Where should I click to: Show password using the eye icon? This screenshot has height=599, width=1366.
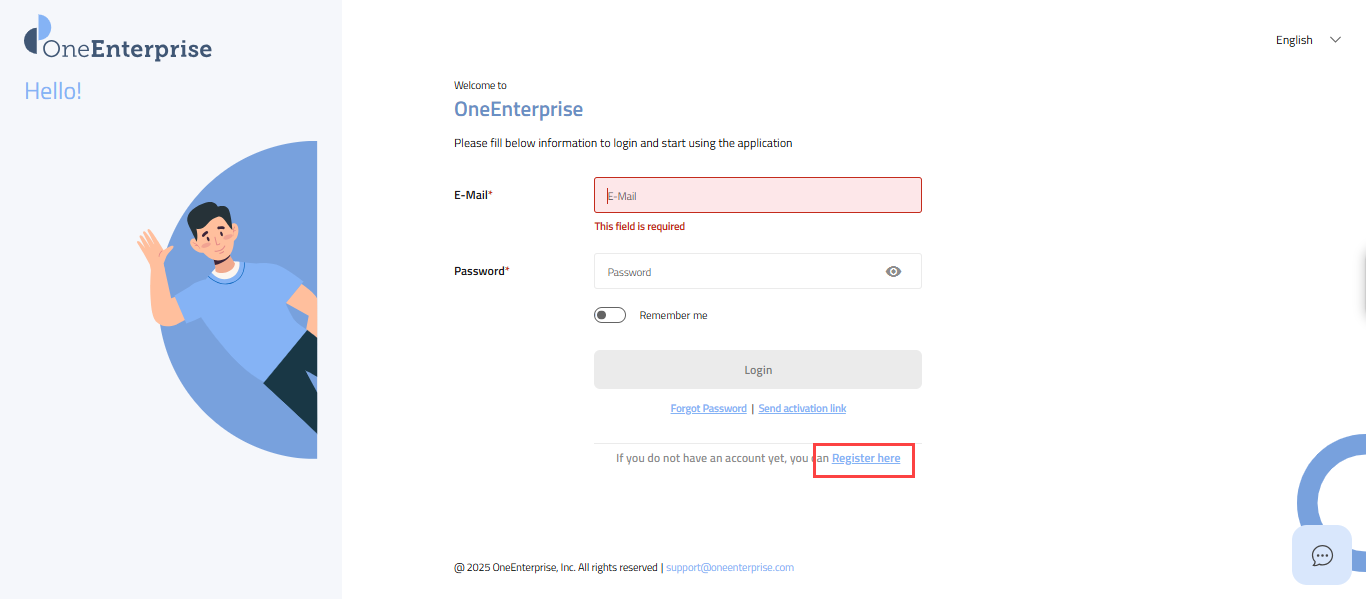893,271
